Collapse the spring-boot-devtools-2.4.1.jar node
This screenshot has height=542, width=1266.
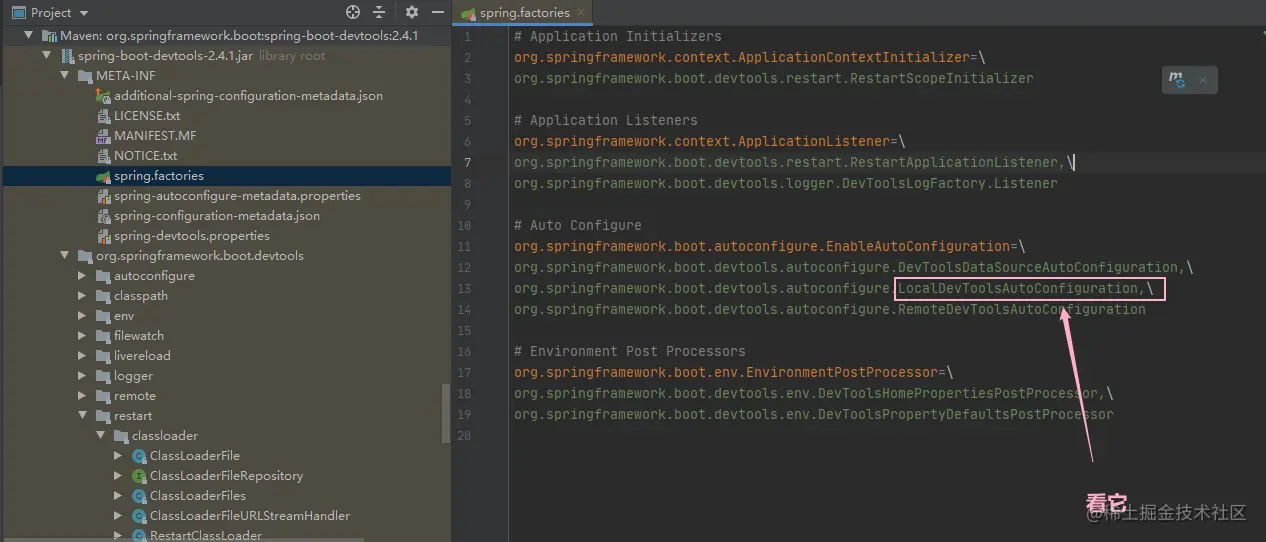click(47, 56)
